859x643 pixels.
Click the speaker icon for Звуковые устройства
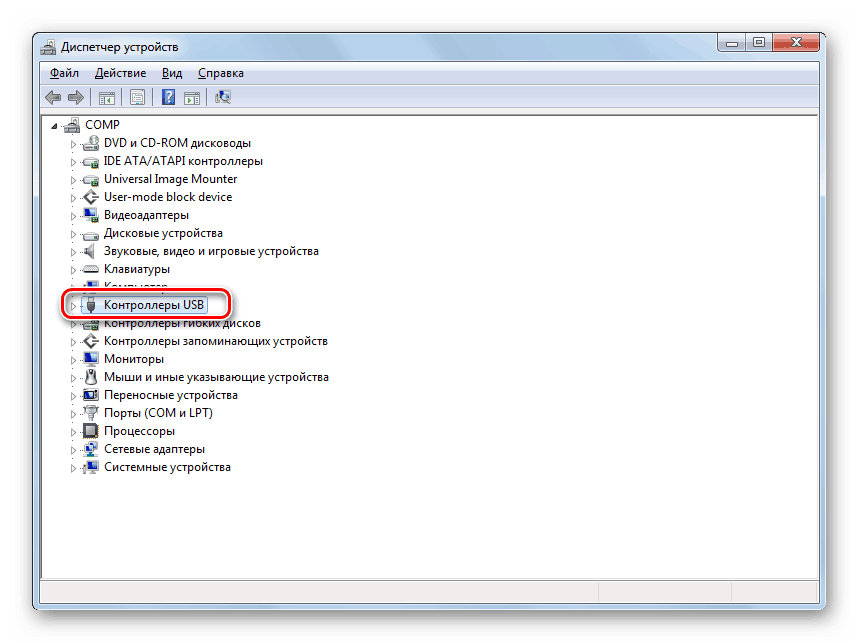(90, 251)
